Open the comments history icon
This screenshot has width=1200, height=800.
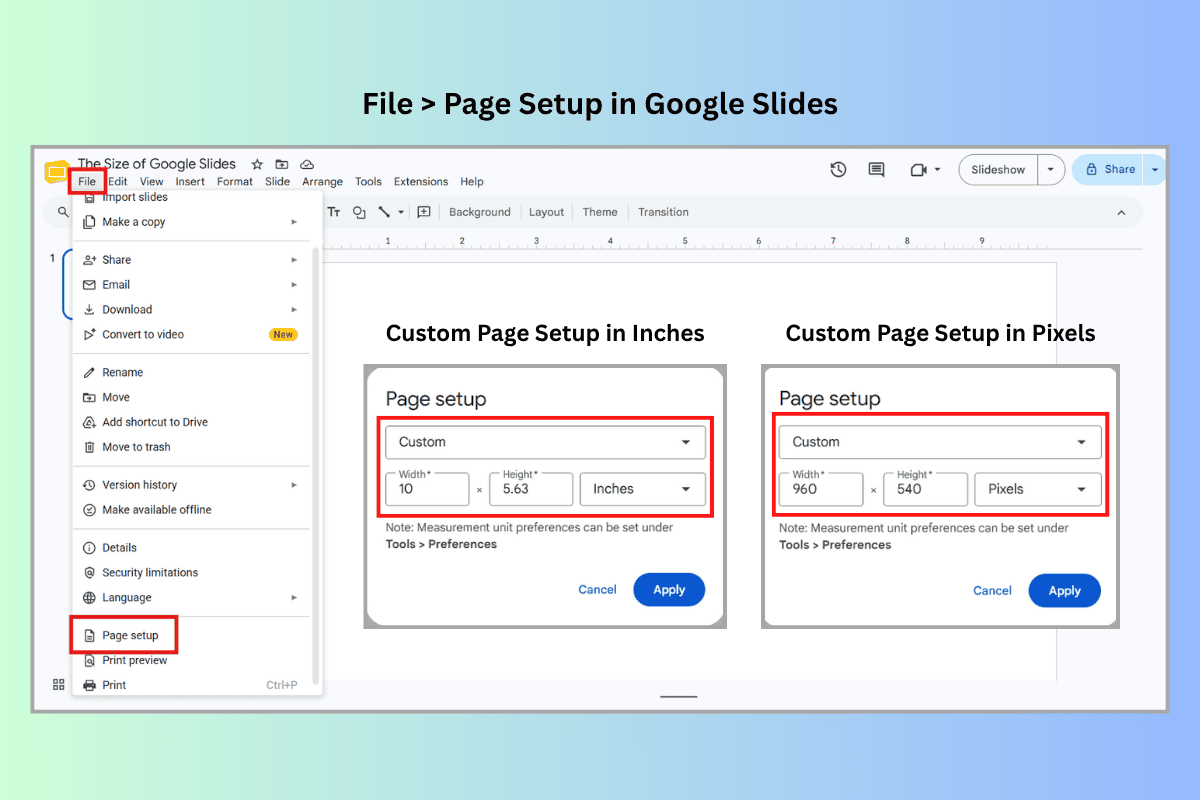coord(877,170)
